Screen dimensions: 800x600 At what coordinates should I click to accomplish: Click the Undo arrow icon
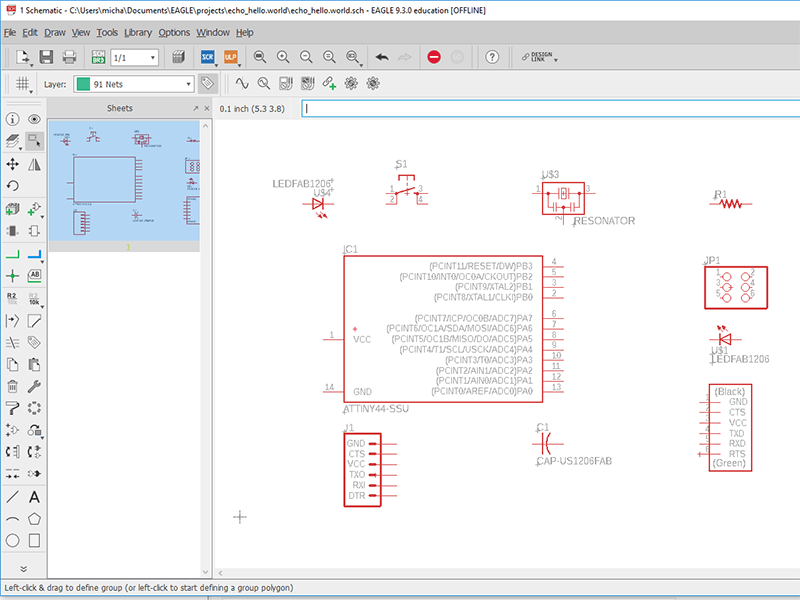(x=382, y=57)
